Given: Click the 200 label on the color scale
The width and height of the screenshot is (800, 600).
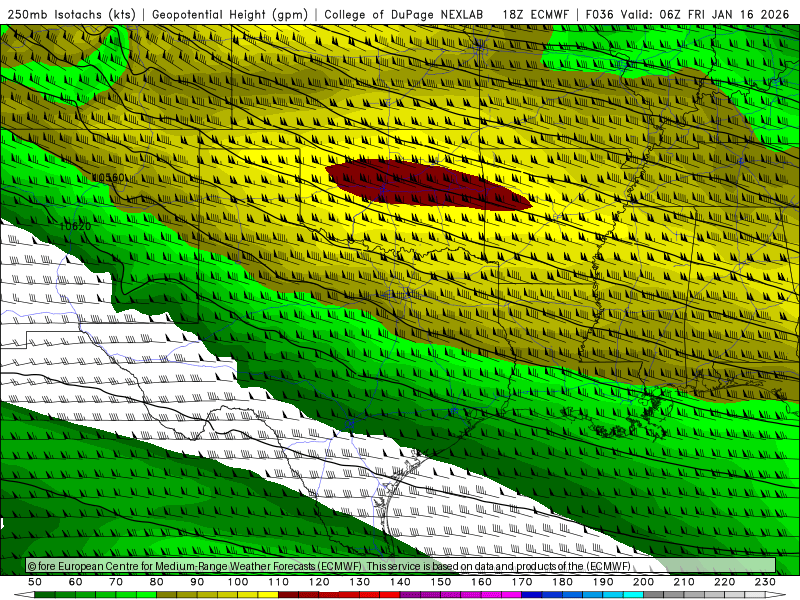Looking at the screenshot, I should [x=643, y=582].
